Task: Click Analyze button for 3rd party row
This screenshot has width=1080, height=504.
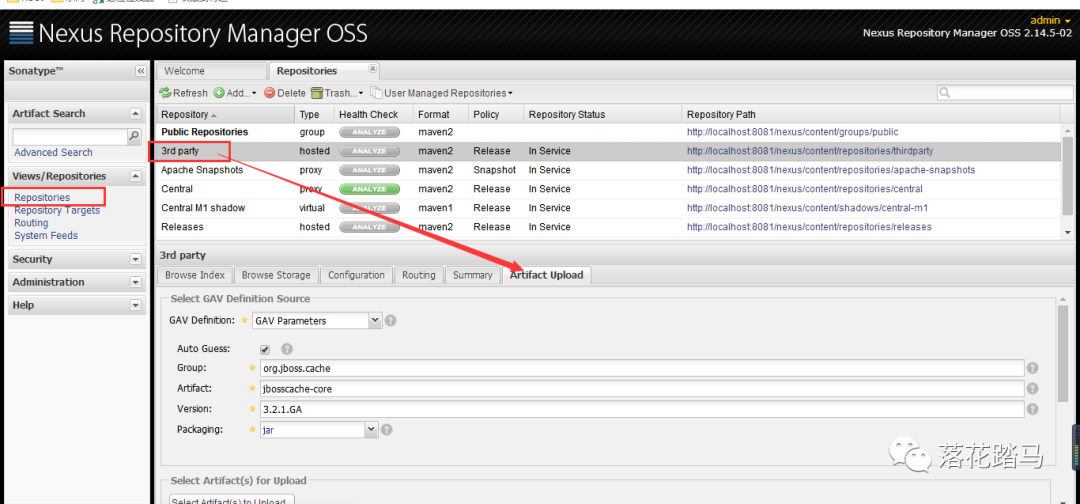Action: [370, 151]
